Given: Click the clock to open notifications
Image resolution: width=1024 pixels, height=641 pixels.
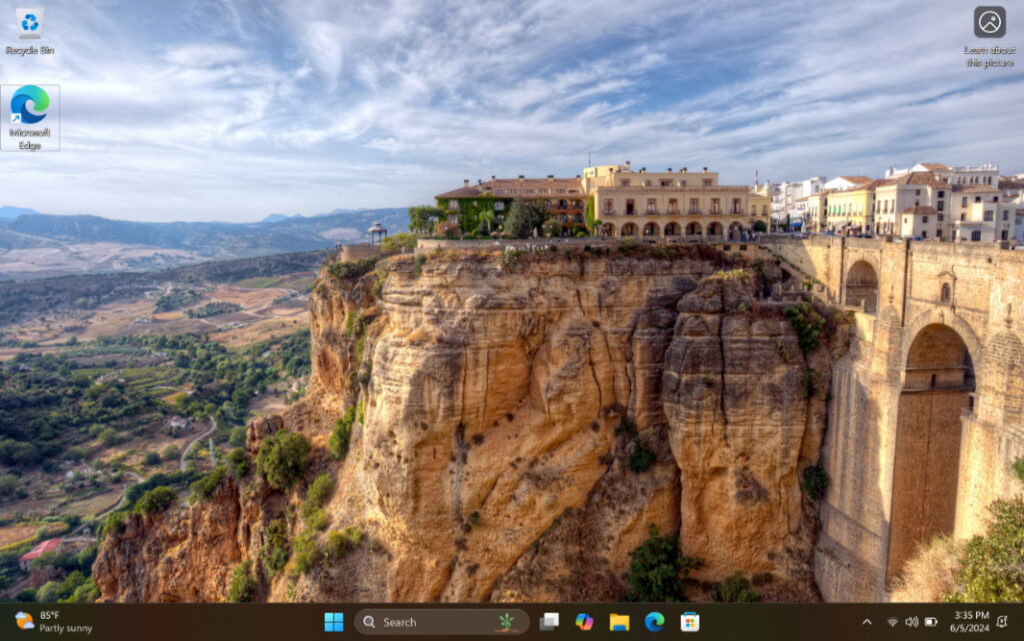Looking at the screenshot, I should coord(974,615).
